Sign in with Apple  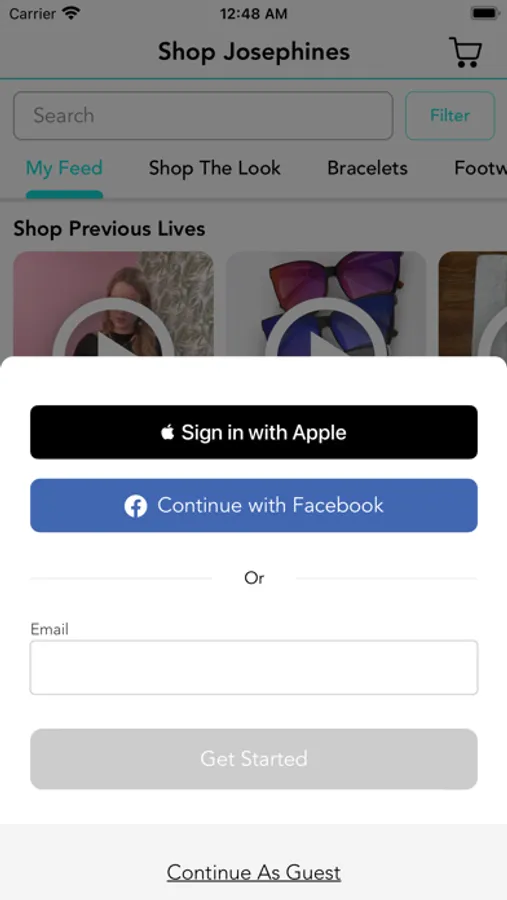click(x=254, y=432)
